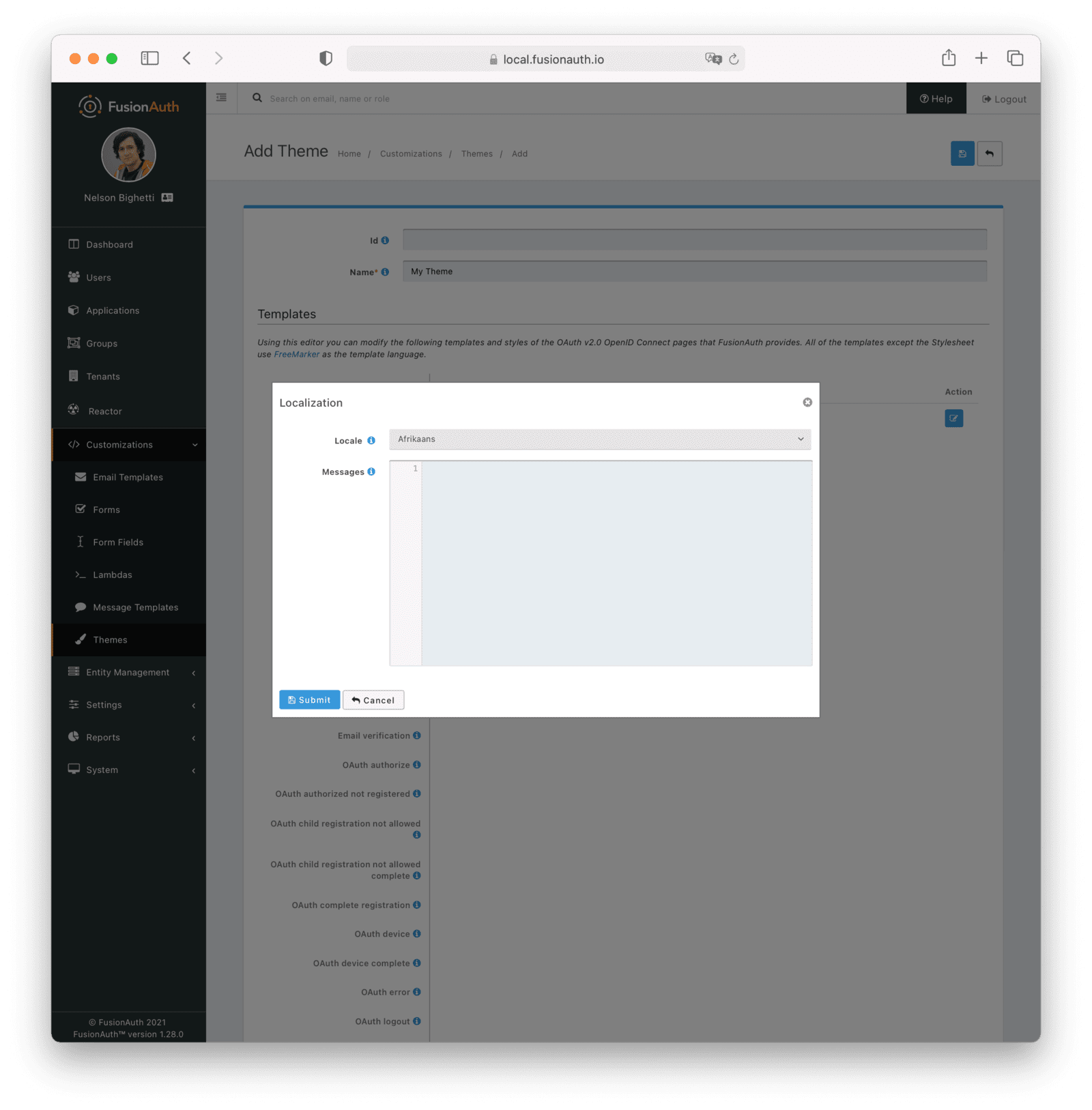Viewport: 1092px width, 1110px height.
Task: Click the info icon next to Name
Action: pos(385,272)
